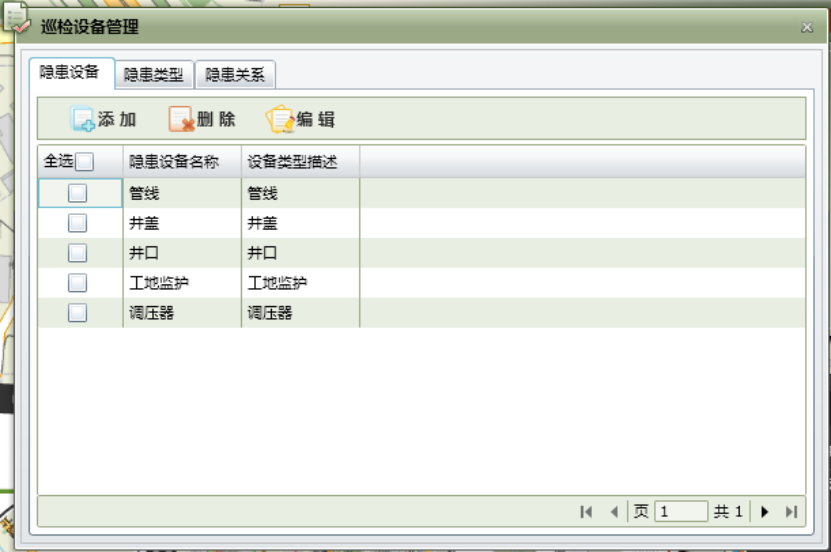This screenshot has width=831, height=552.
Task: Go to previous page arrow
Action: point(614,512)
